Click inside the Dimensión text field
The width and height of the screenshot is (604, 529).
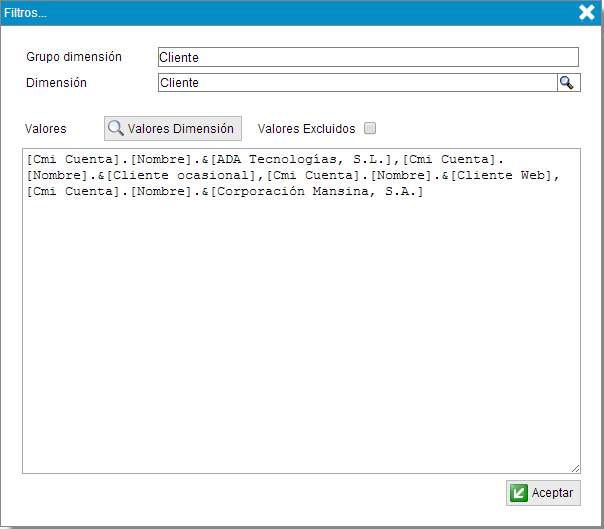coord(356,83)
